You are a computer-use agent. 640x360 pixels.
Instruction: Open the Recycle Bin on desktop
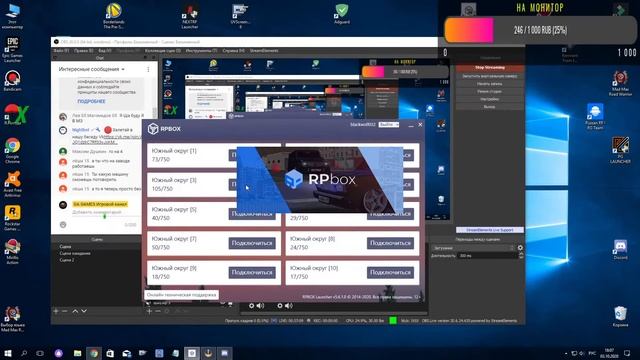click(x=620, y=316)
